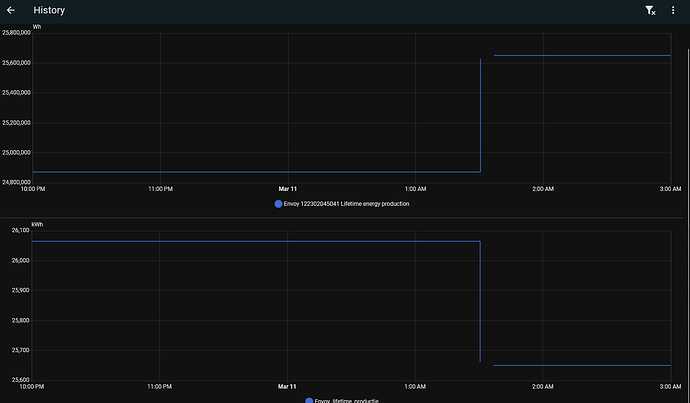Clear filters with the funnel icon
The image size is (690, 403).
click(650, 11)
